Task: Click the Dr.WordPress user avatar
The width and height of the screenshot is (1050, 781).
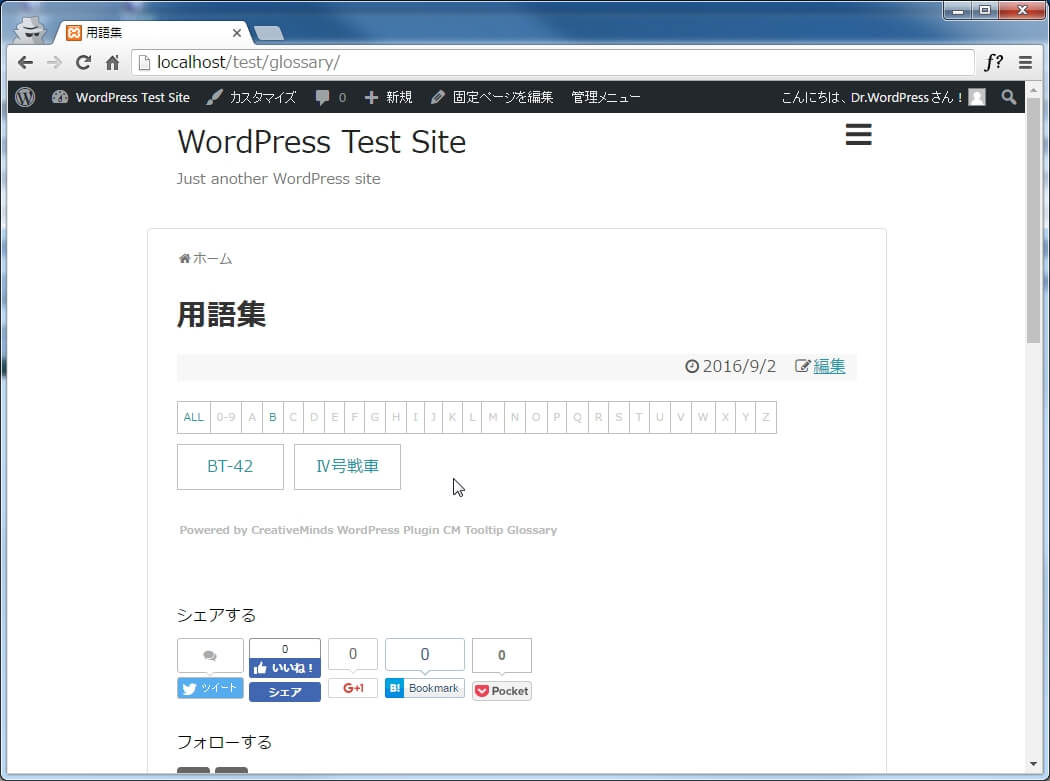Action: pyautogui.click(x=976, y=97)
